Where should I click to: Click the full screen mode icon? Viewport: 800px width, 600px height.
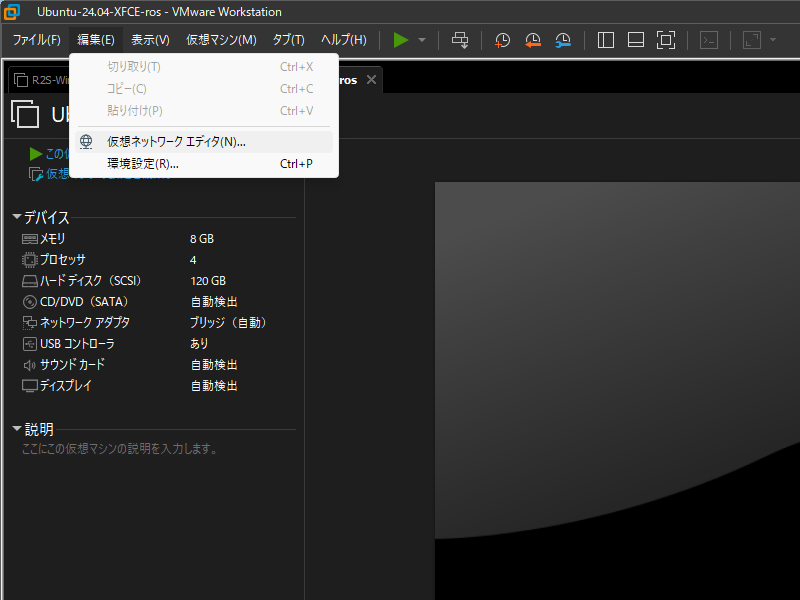coord(666,40)
